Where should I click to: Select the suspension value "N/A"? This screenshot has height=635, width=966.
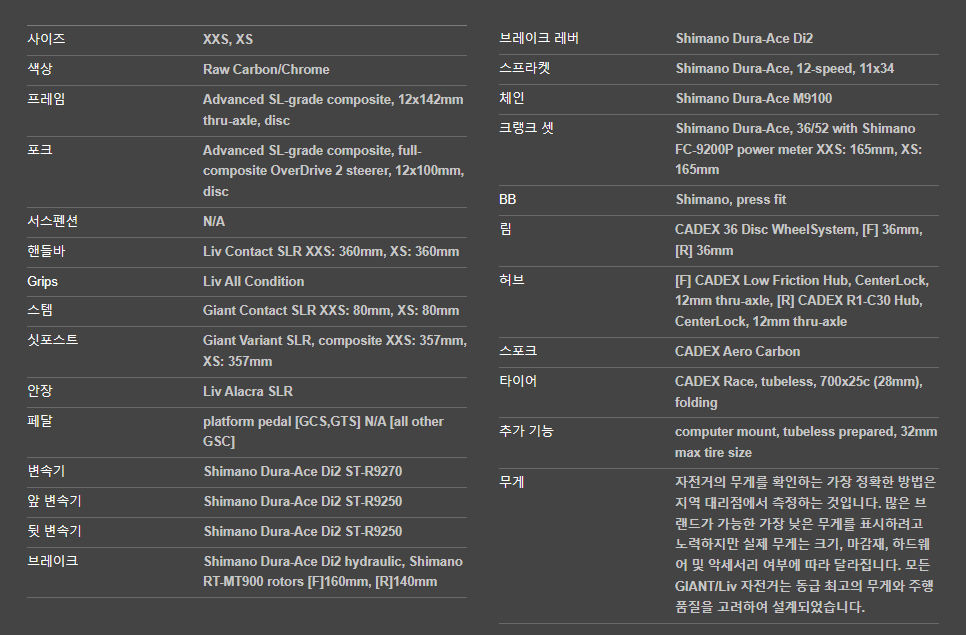coord(214,222)
